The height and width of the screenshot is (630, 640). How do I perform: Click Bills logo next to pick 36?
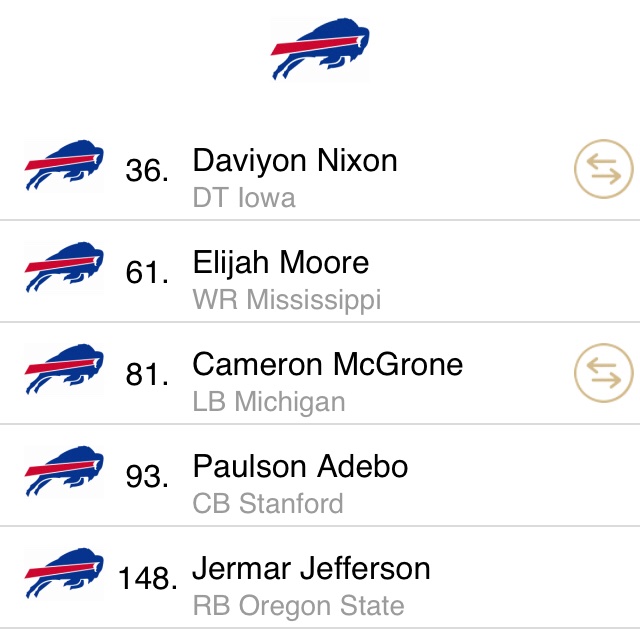coord(64,166)
